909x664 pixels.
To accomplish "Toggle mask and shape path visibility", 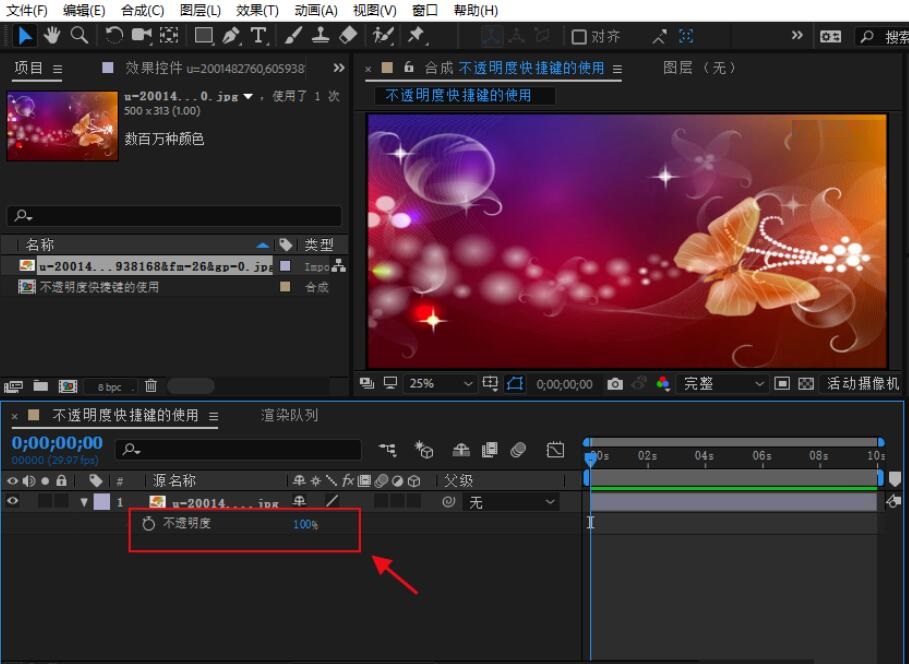I will point(514,384).
